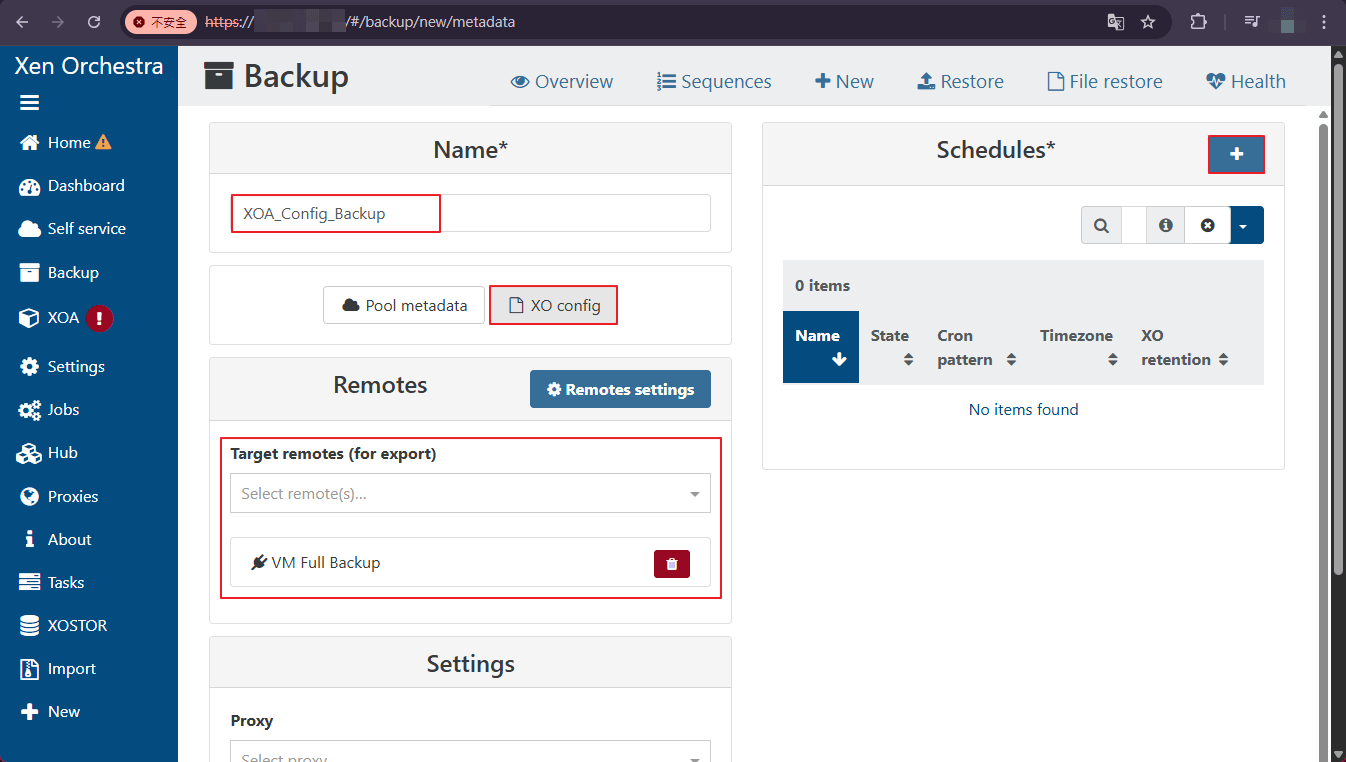View the Tasks list
Screen dimensions: 1346x762
tap(52, 582)
